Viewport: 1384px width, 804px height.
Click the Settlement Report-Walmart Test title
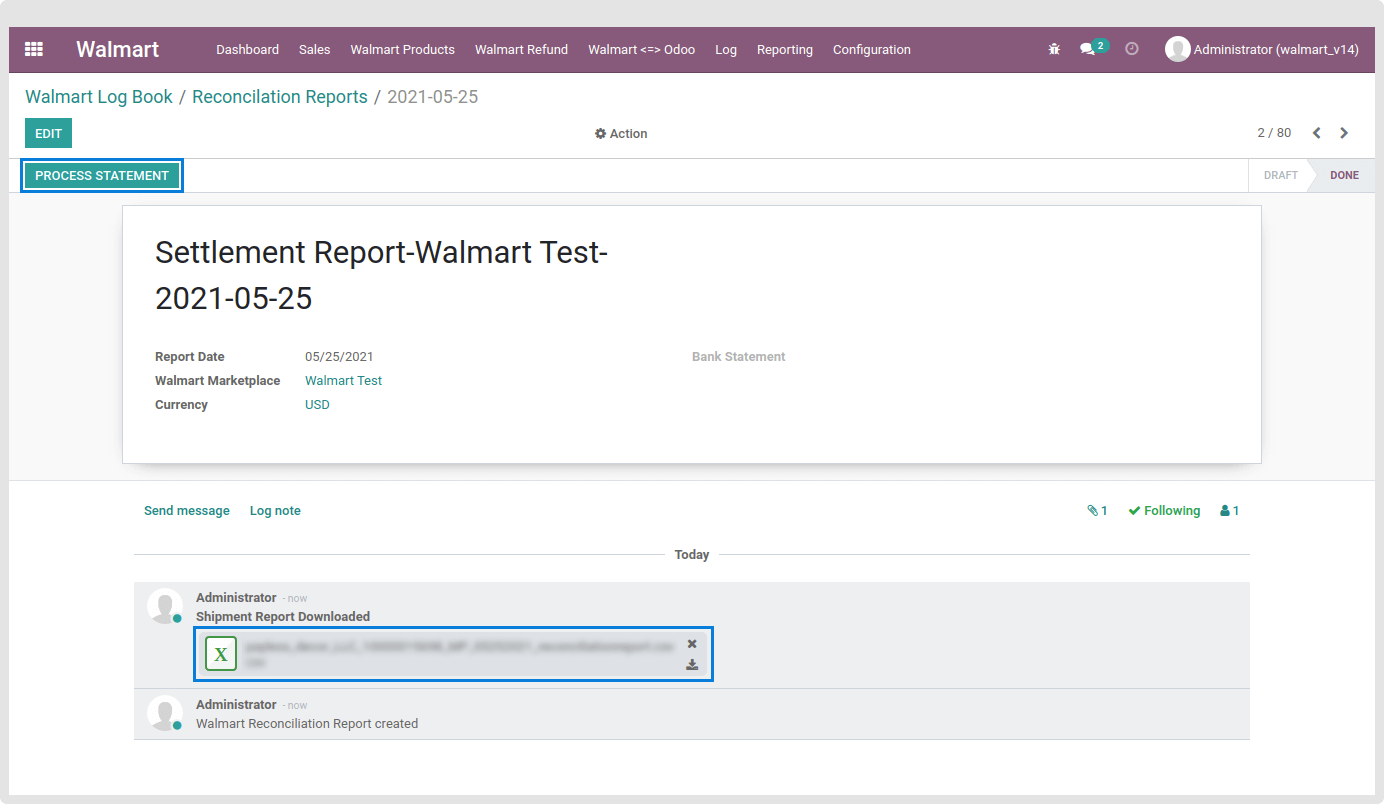[x=381, y=275]
